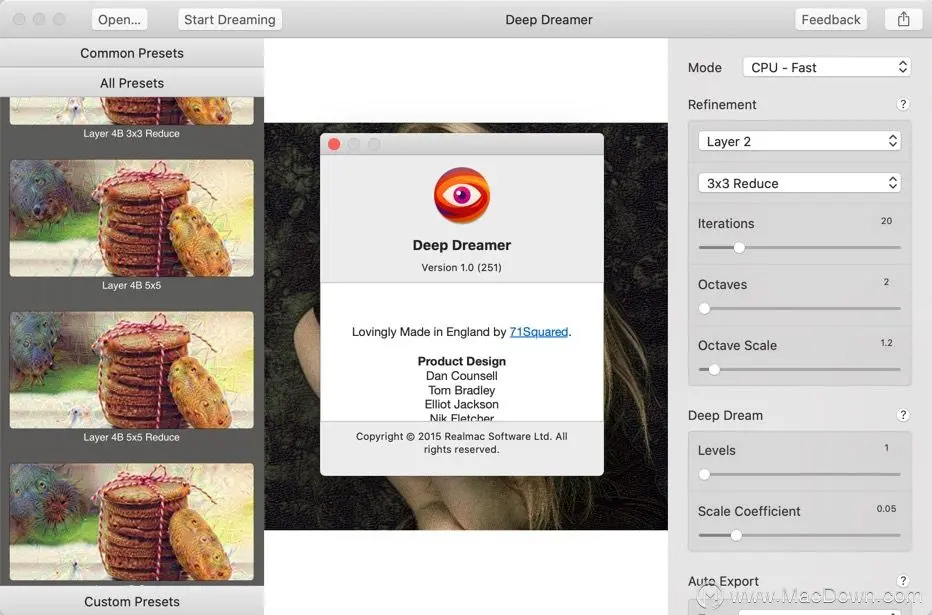Click the Product Design heading
The image size is (932, 615).
point(462,361)
